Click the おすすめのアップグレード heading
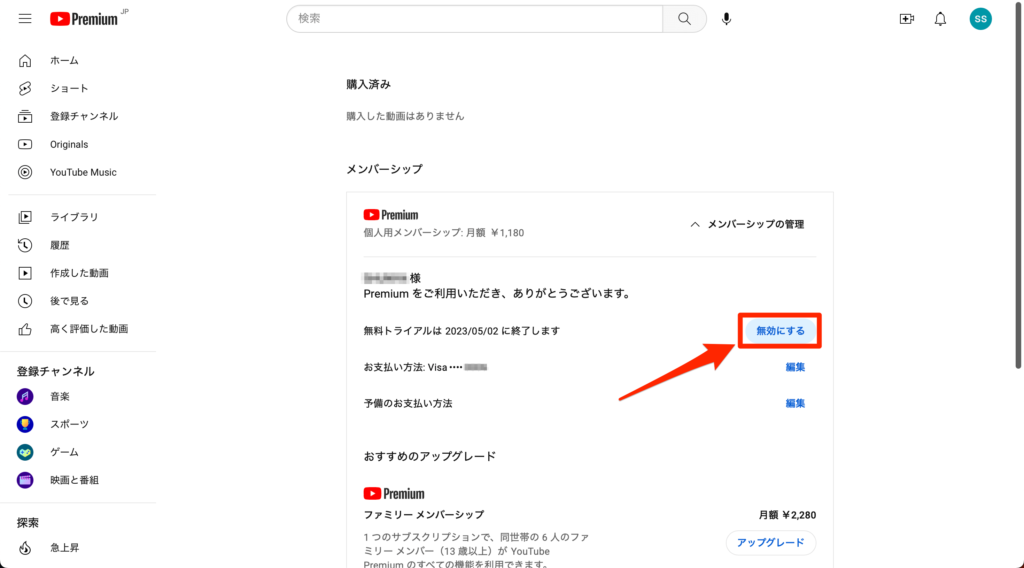1024x568 pixels. click(430, 456)
